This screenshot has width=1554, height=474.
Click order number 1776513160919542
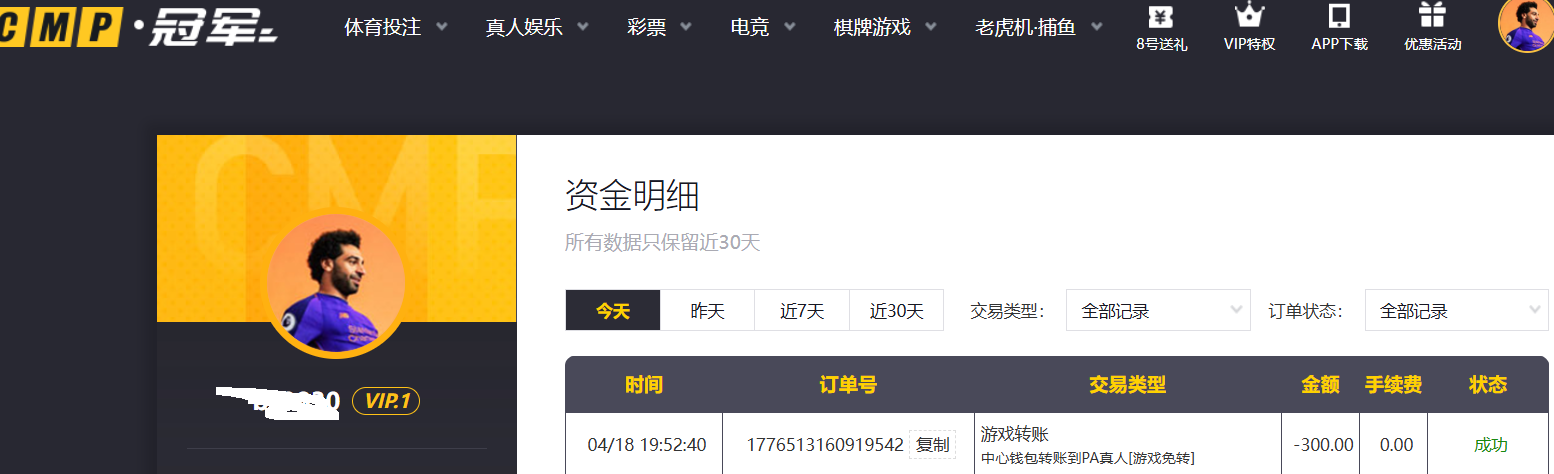click(825, 445)
